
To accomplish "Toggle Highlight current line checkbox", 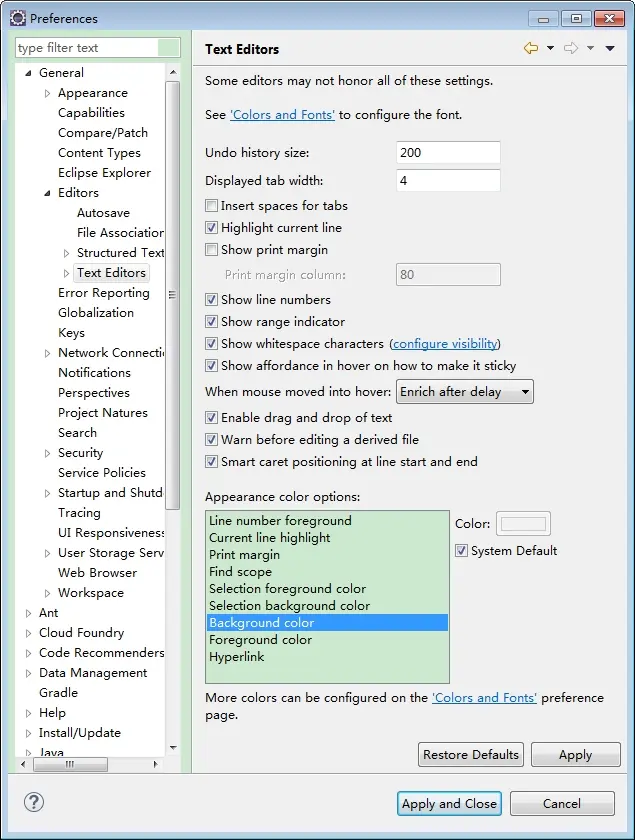I will click(x=212, y=228).
